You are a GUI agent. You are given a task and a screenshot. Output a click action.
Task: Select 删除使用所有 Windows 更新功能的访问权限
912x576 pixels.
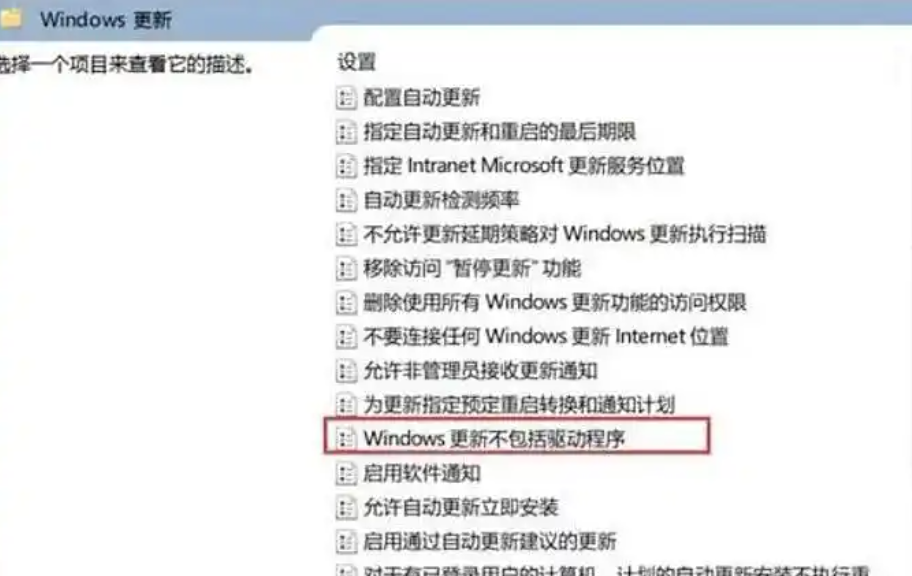(554, 303)
